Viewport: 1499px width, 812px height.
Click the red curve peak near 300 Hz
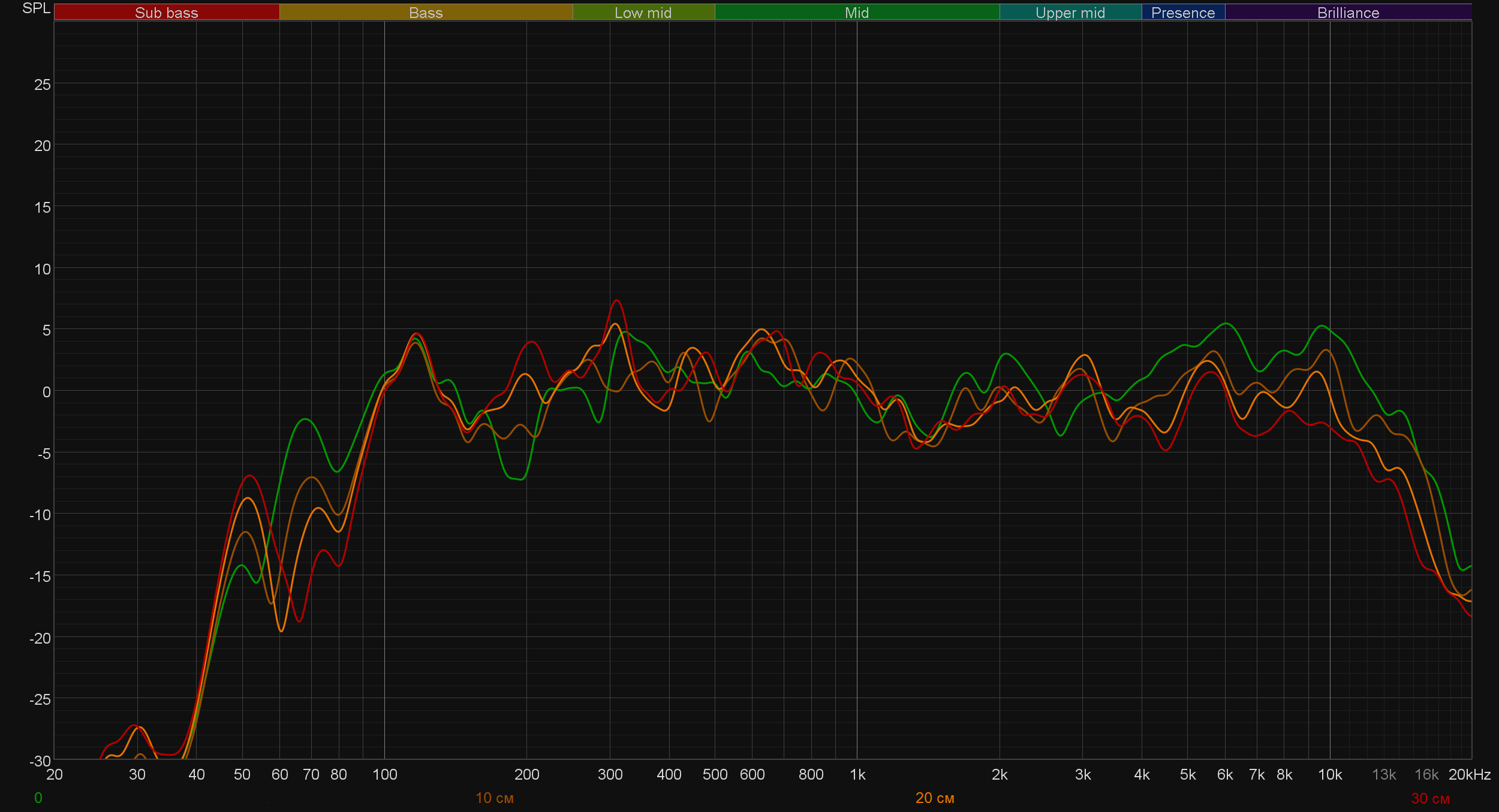[x=616, y=300]
